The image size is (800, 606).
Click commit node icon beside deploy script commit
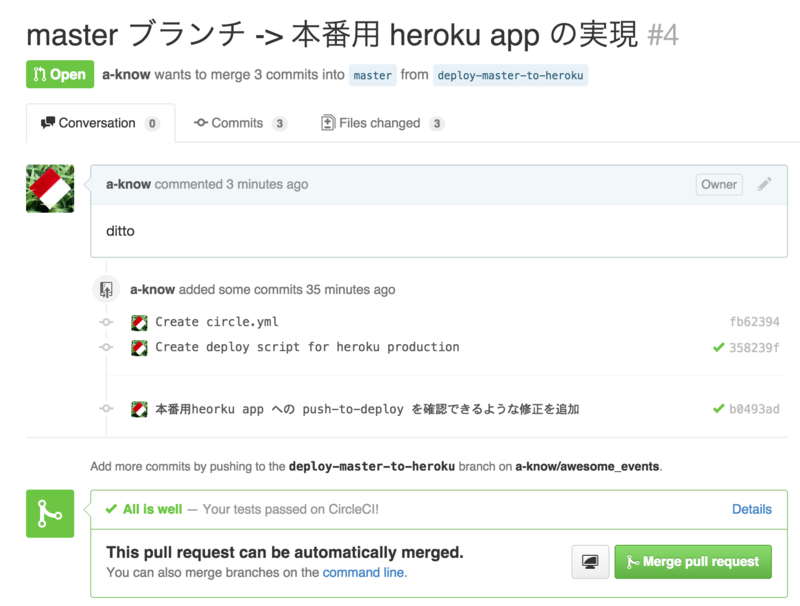(106, 347)
